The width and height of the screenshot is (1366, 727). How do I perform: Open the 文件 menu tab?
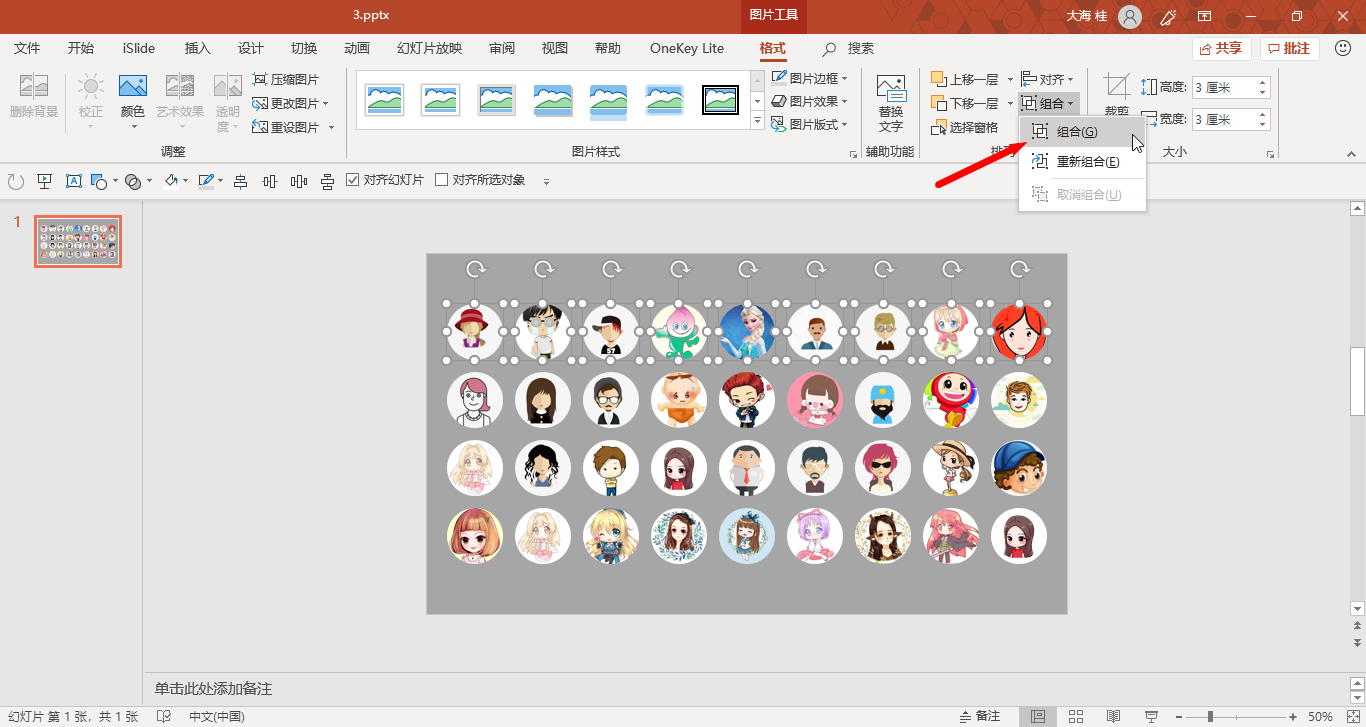click(x=27, y=48)
